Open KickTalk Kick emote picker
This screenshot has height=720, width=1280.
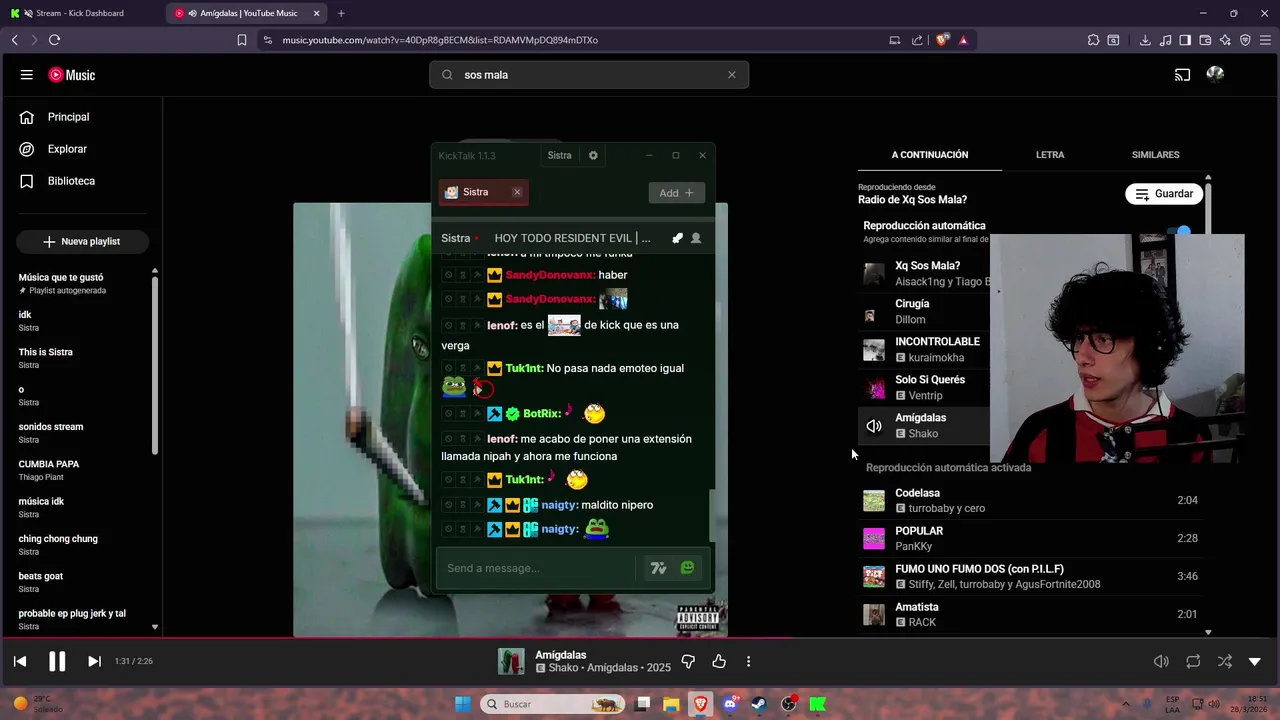click(687, 568)
